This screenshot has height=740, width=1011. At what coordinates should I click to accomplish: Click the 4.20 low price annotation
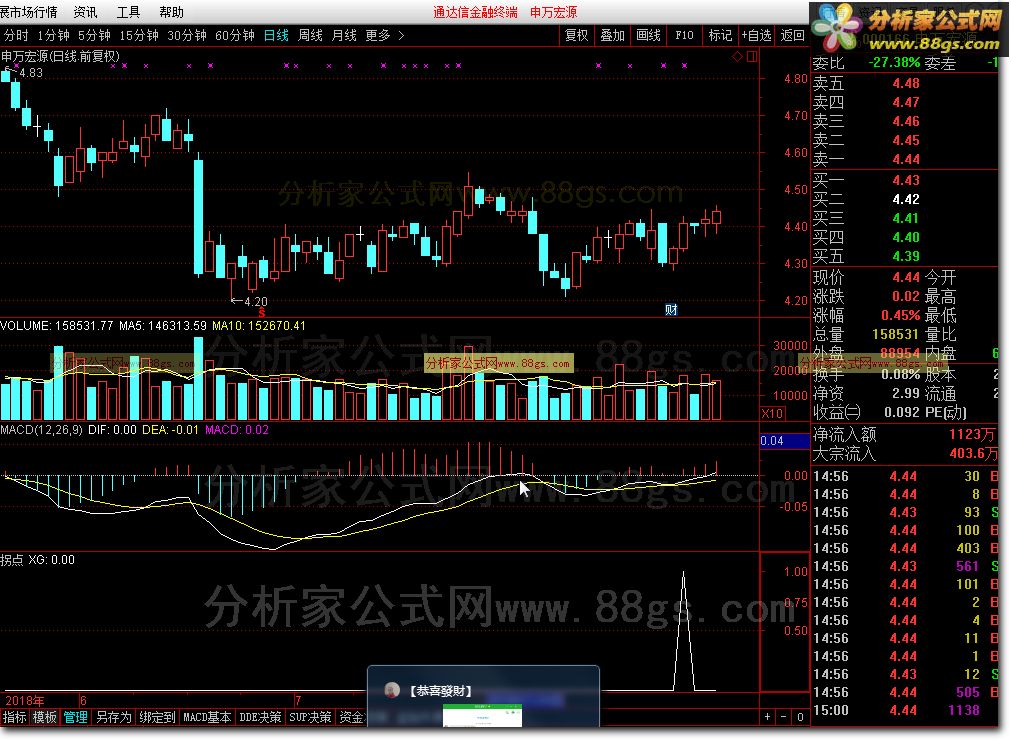point(250,301)
